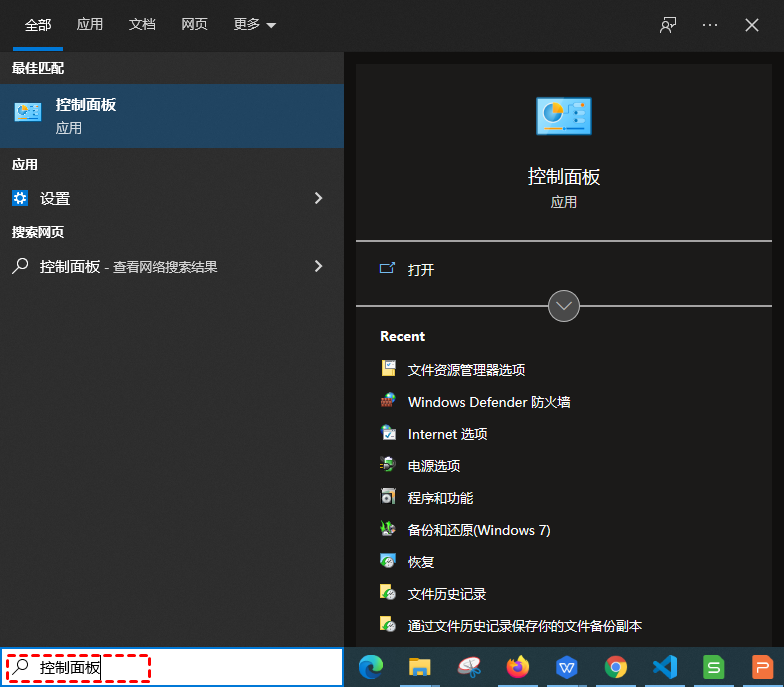The image size is (784, 687).
Task: Click the web search magnifier icon
Action: pos(20,266)
